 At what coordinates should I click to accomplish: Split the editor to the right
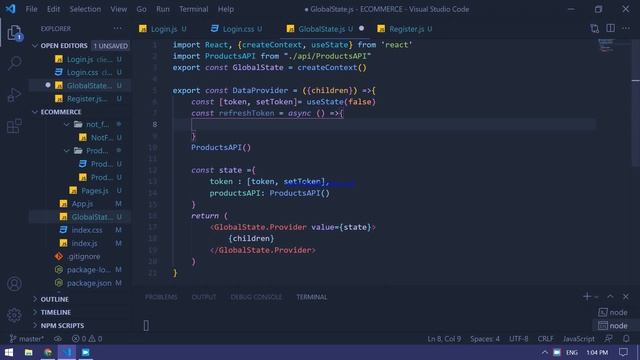tap(611, 28)
